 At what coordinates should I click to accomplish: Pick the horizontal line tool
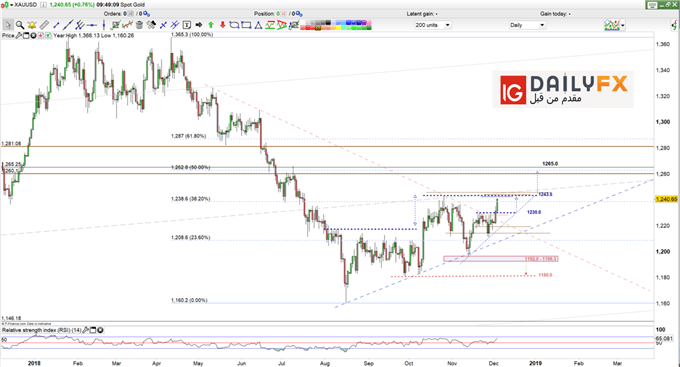pos(92,25)
